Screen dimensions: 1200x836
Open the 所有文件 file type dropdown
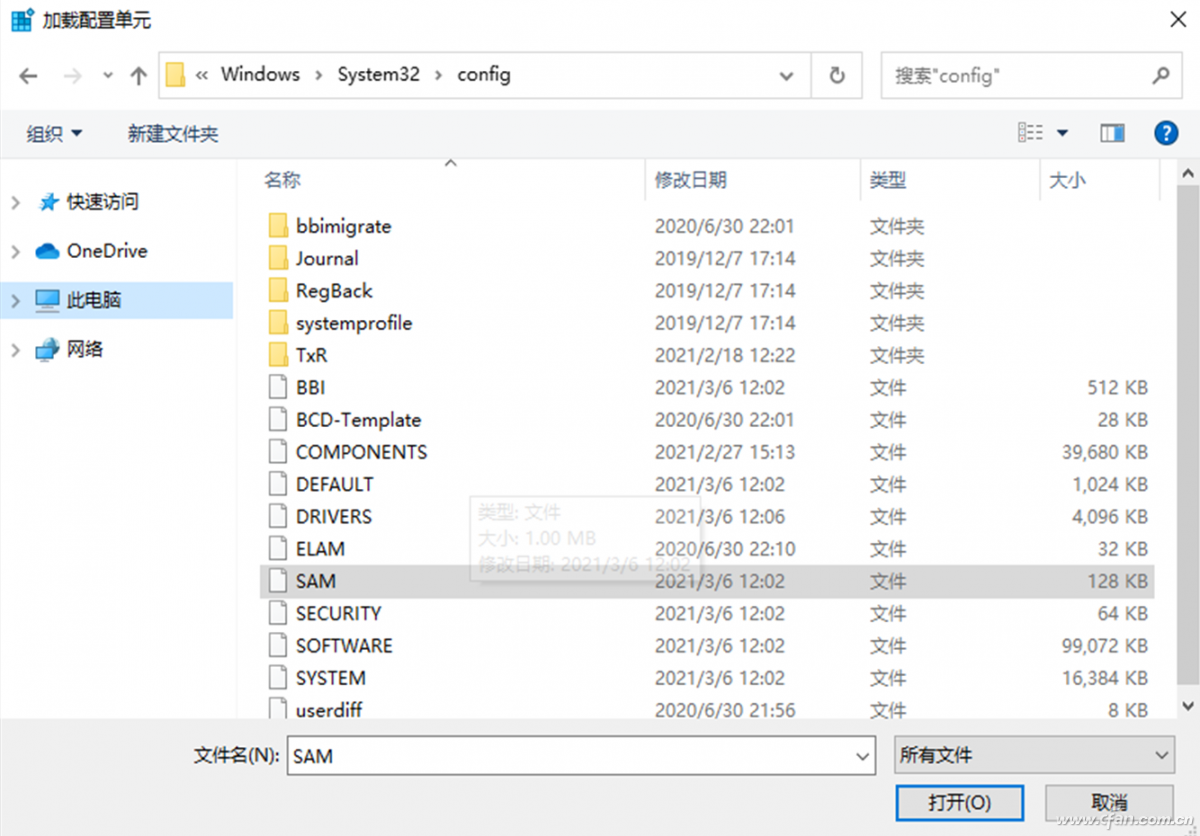pos(1034,756)
